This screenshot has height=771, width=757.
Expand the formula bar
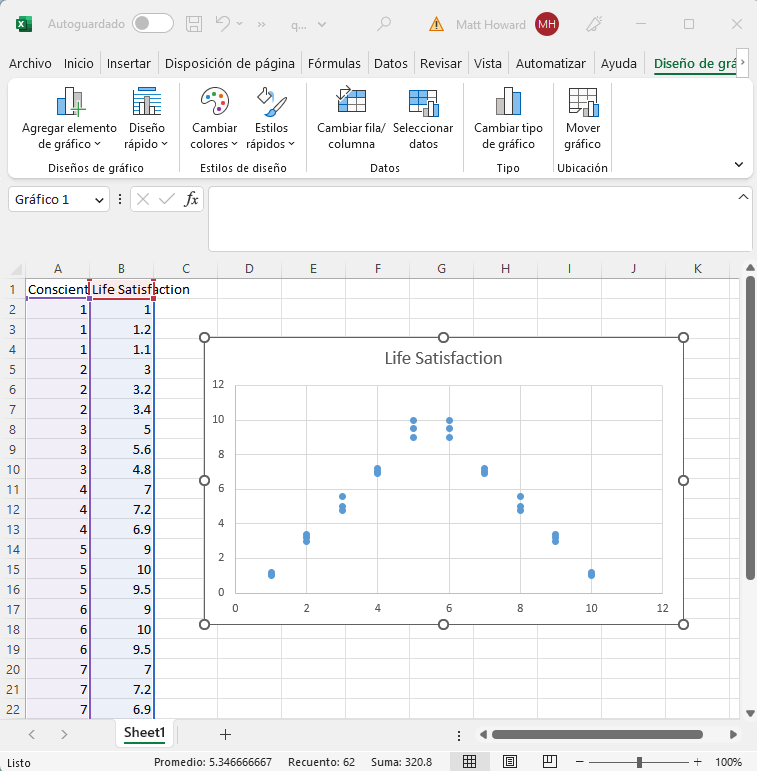(742, 197)
